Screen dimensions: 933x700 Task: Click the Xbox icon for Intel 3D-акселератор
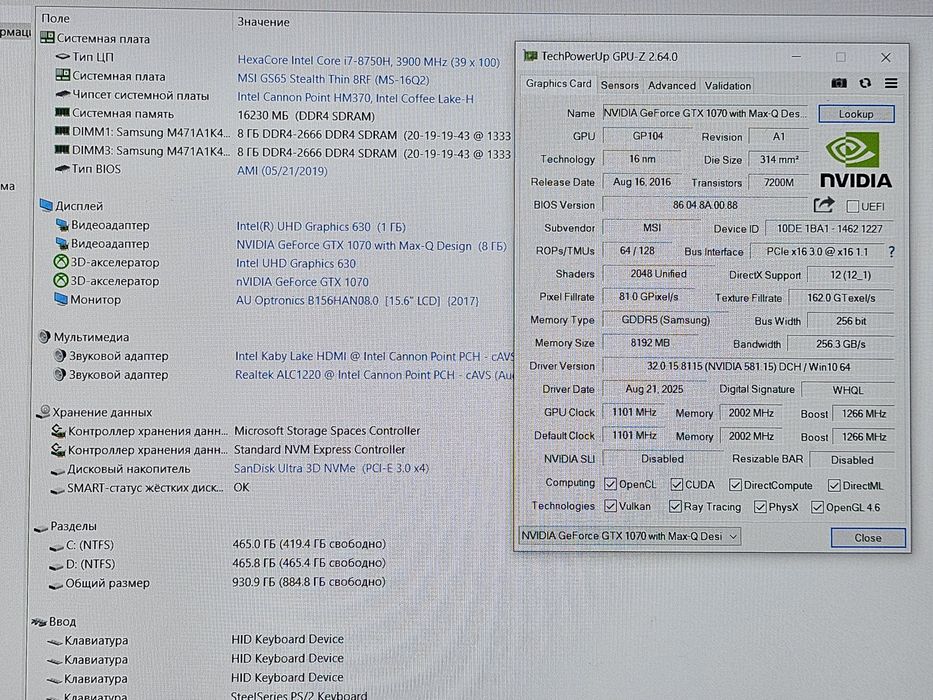(x=61, y=262)
